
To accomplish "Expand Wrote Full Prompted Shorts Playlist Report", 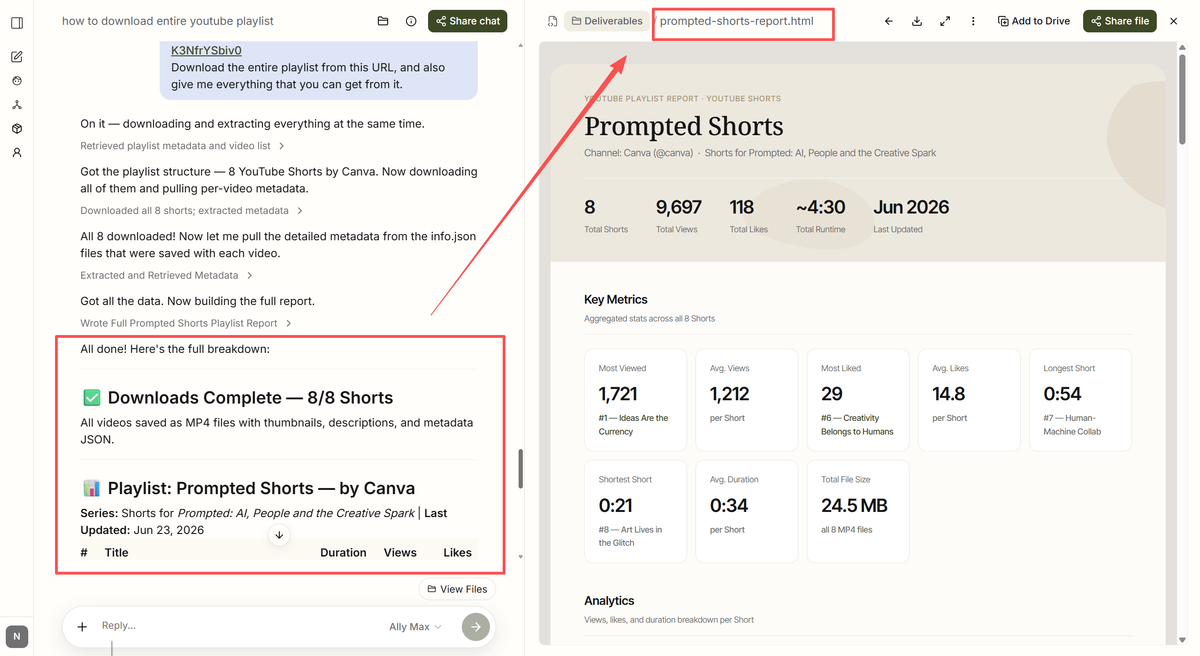I will [x=186, y=323].
